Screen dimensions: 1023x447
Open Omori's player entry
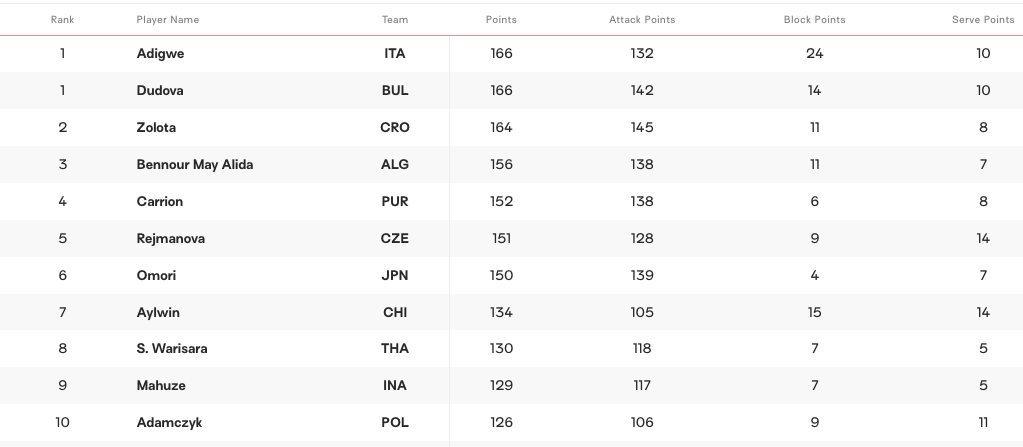(156, 276)
